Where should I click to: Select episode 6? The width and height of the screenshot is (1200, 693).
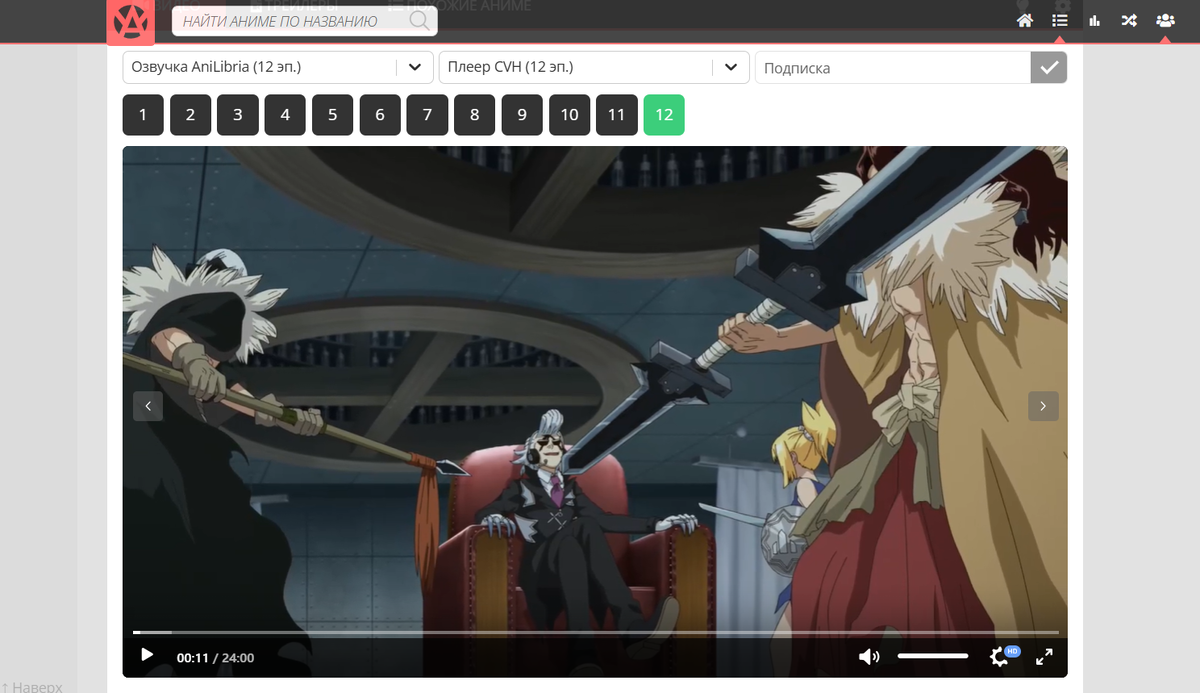[x=380, y=115]
